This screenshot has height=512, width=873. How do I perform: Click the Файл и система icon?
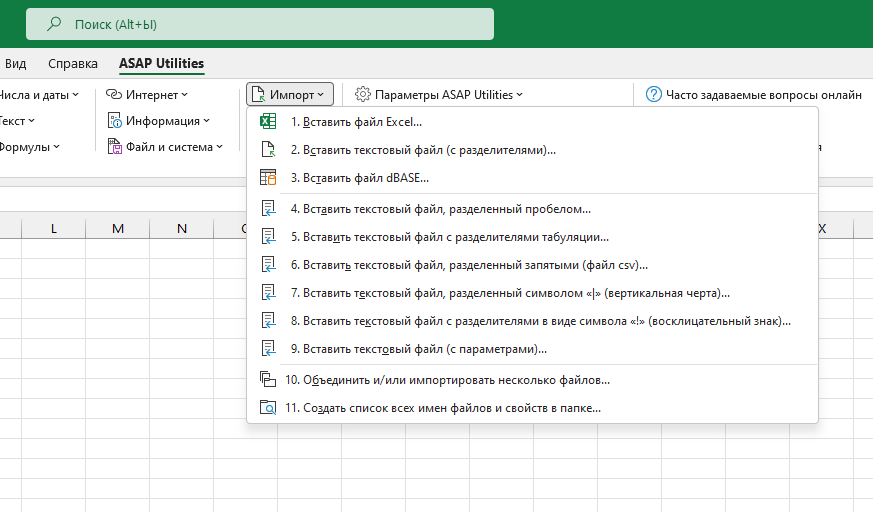point(114,146)
